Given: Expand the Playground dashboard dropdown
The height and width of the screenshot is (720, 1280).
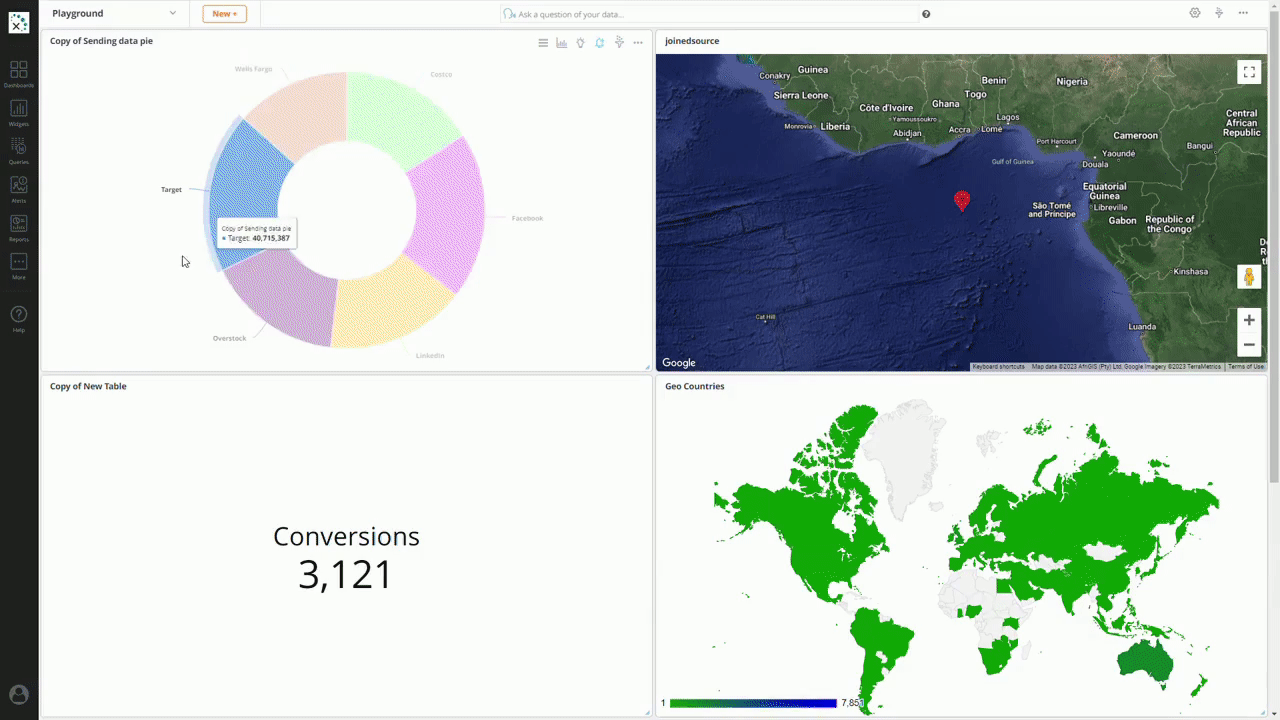Looking at the screenshot, I should click(x=172, y=14).
